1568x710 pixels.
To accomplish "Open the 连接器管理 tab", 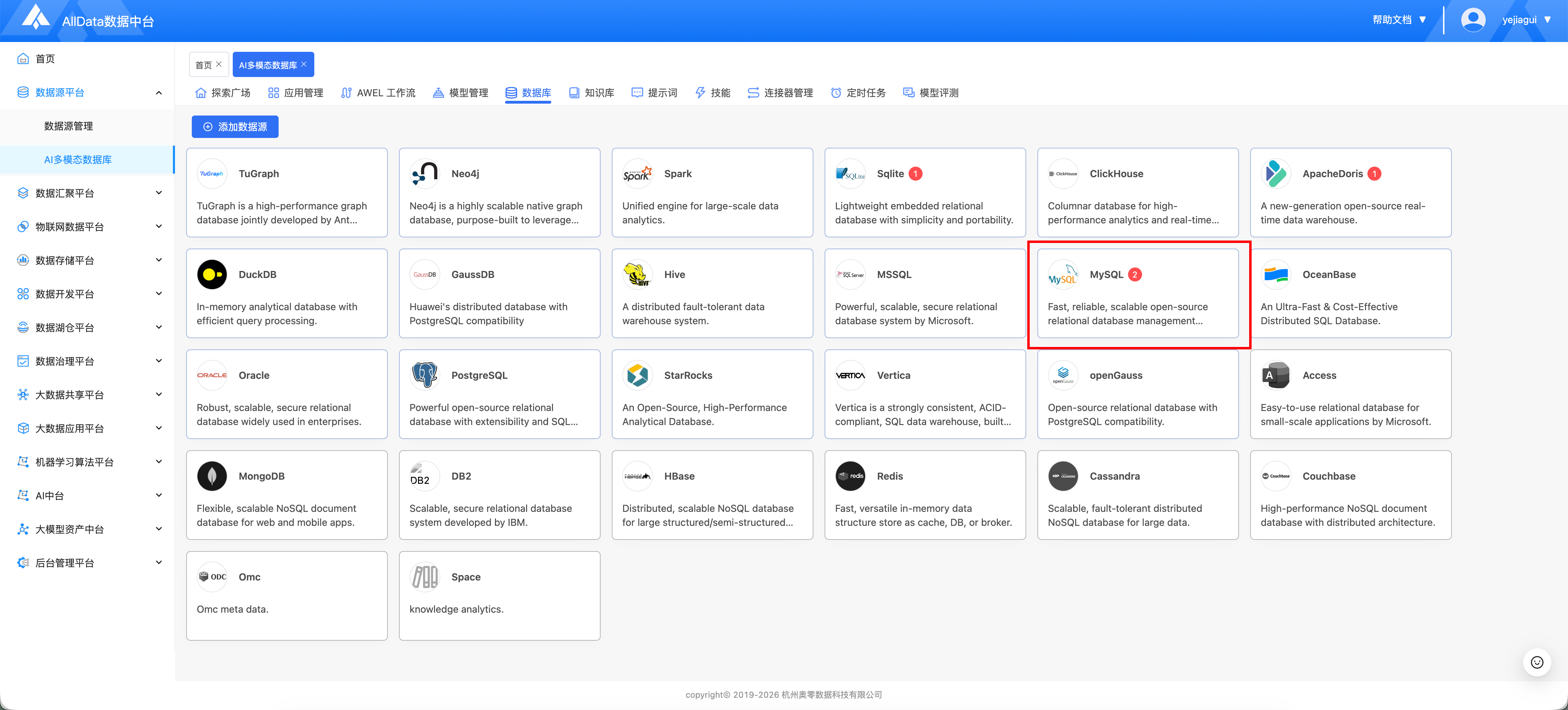I will pos(780,93).
